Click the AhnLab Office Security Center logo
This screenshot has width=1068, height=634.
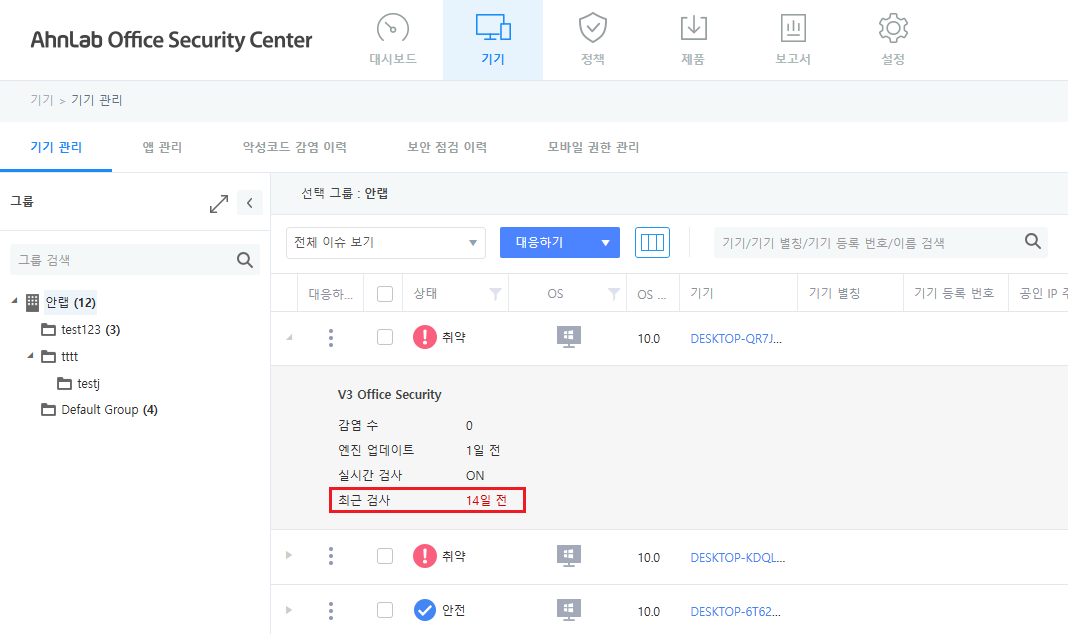point(172,40)
